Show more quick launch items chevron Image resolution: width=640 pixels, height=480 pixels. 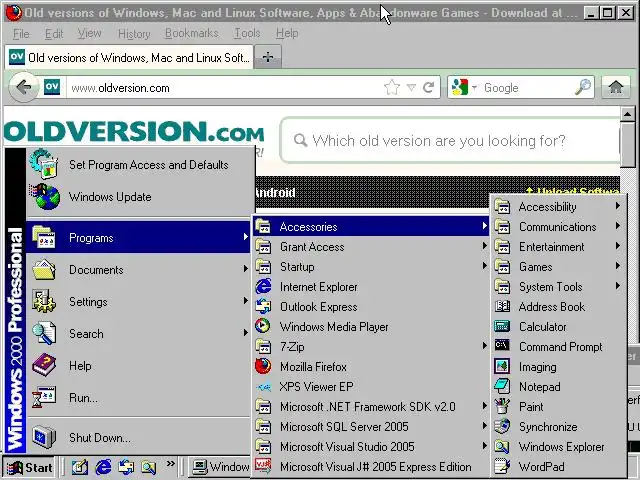170,463
